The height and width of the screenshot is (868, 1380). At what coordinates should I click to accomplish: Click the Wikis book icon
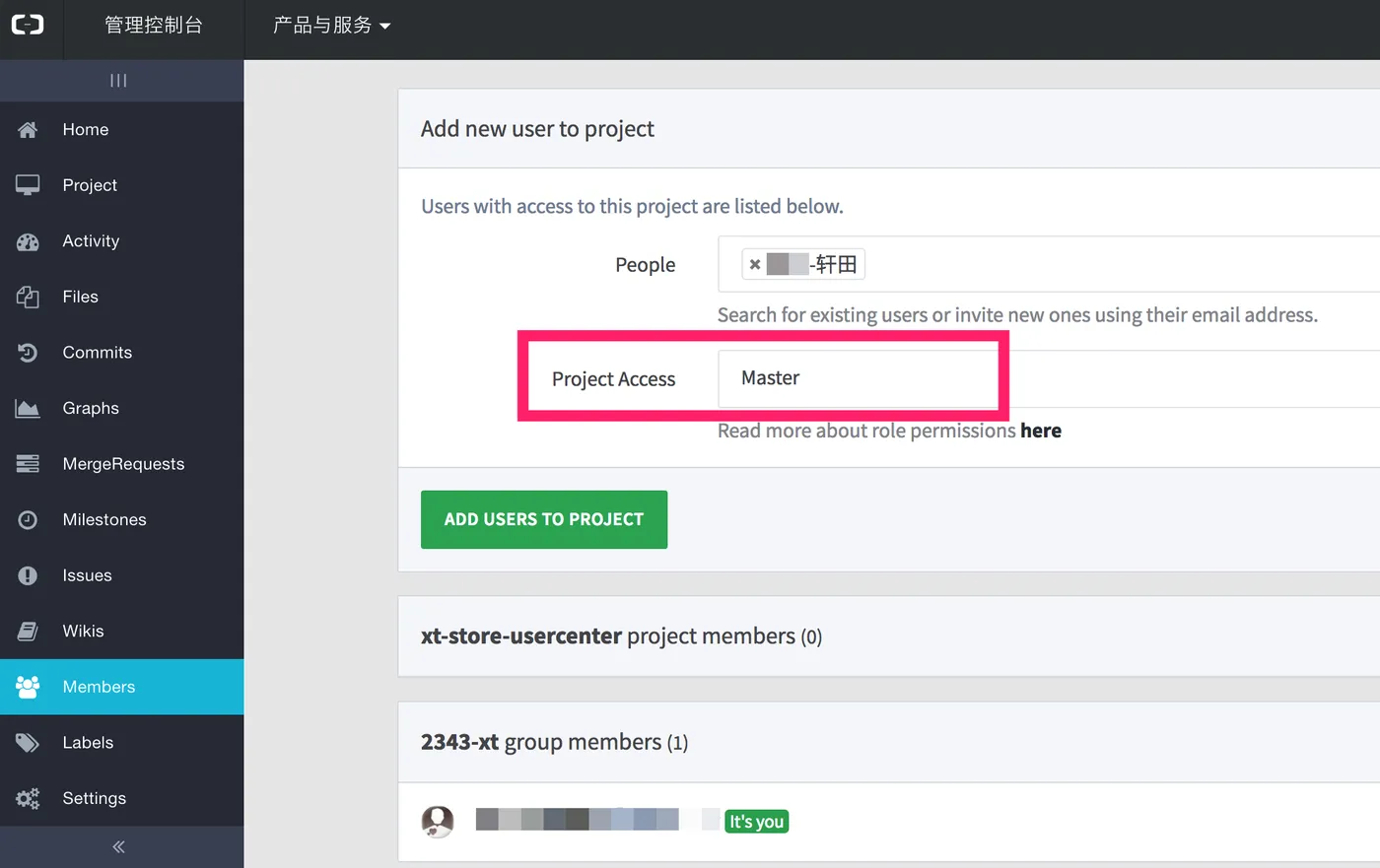(28, 632)
